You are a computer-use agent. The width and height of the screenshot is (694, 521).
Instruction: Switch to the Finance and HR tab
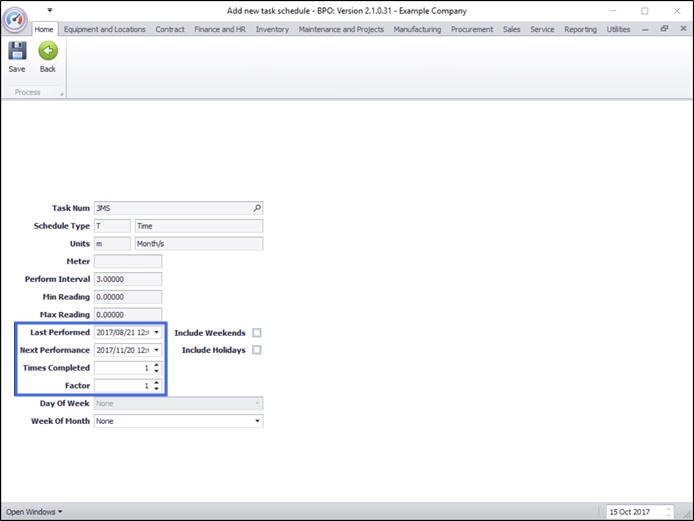pyautogui.click(x=220, y=29)
